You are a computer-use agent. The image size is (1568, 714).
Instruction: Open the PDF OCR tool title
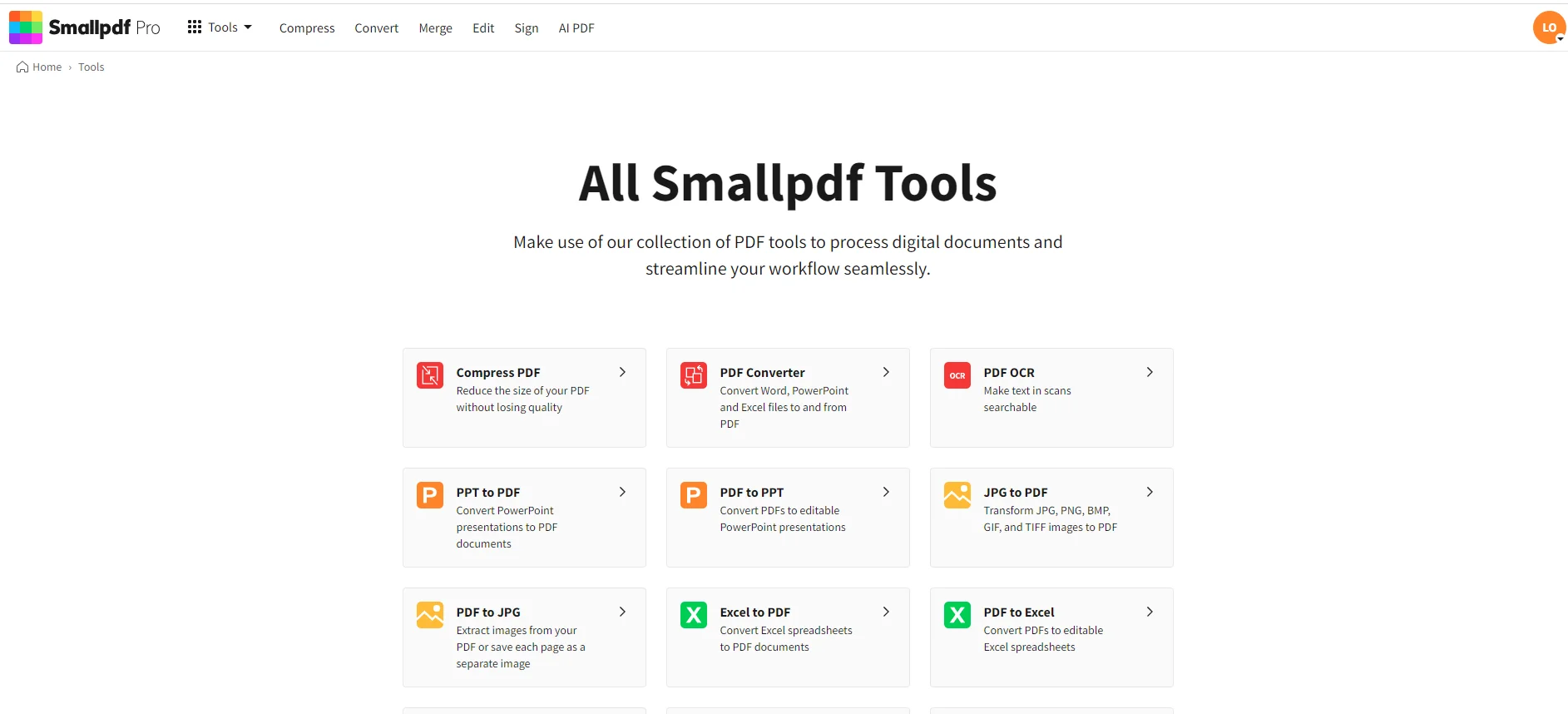[x=1009, y=373]
